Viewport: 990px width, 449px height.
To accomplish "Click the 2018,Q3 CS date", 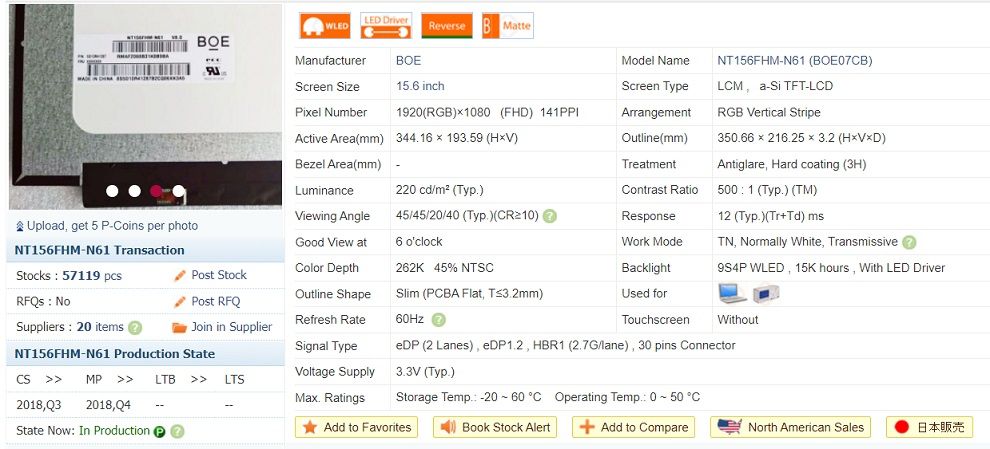I will point(39,405).
